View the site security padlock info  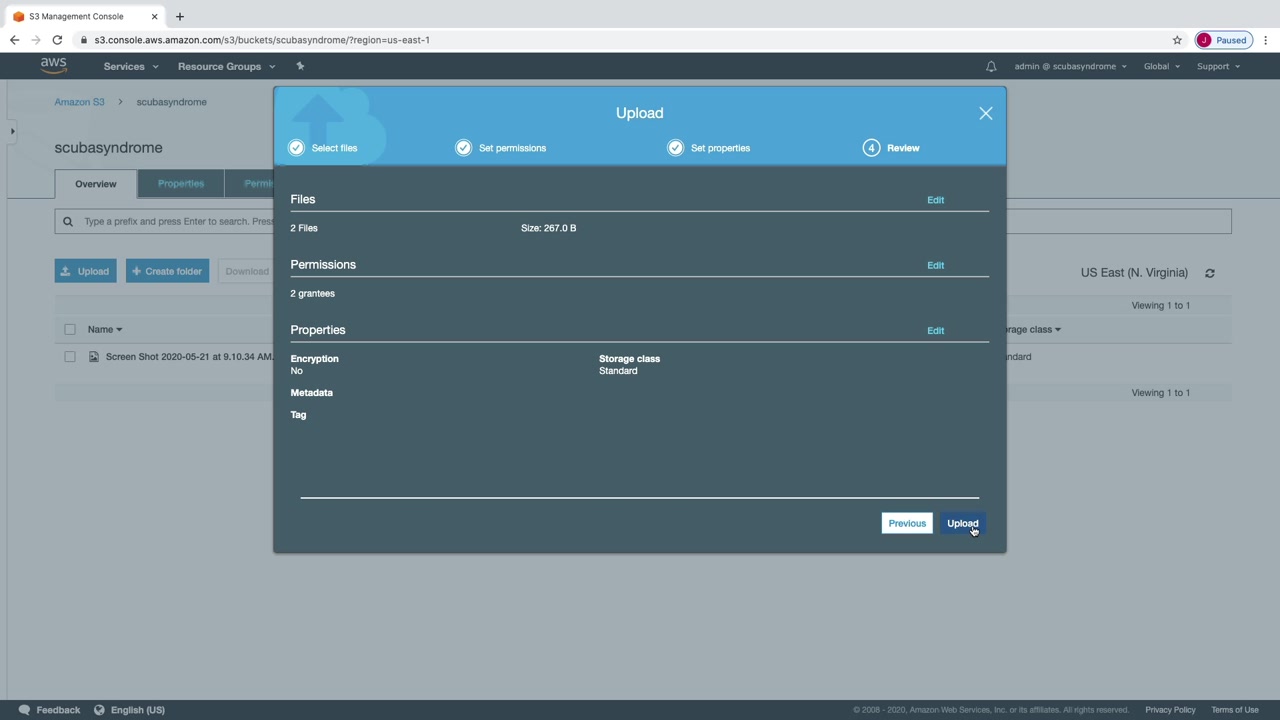point(85,40)
